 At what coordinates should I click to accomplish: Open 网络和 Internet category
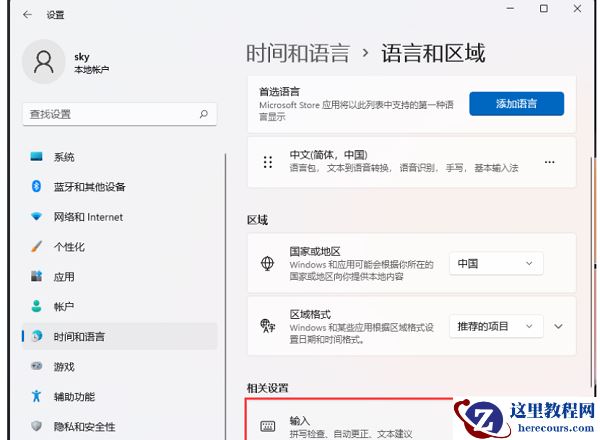119,217
